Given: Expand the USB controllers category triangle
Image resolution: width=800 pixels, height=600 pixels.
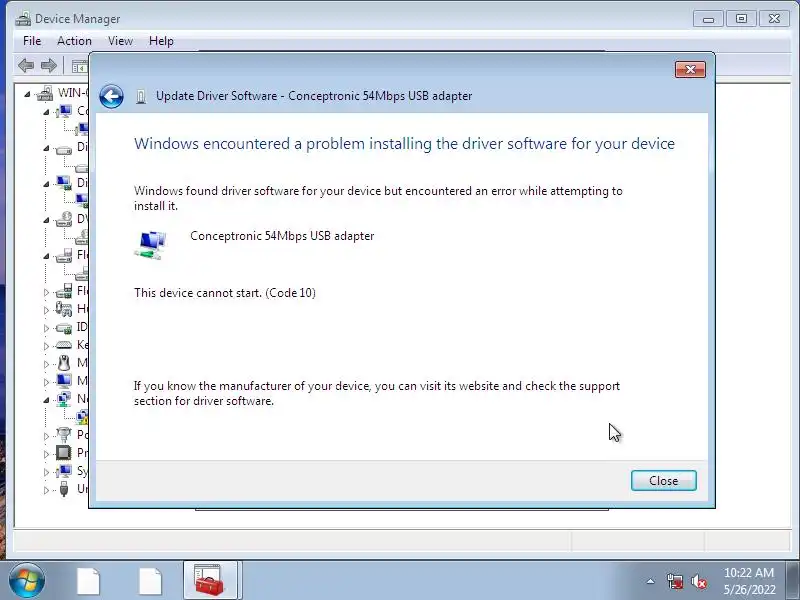Looking at the screenshot, I should tap(46, 490).
